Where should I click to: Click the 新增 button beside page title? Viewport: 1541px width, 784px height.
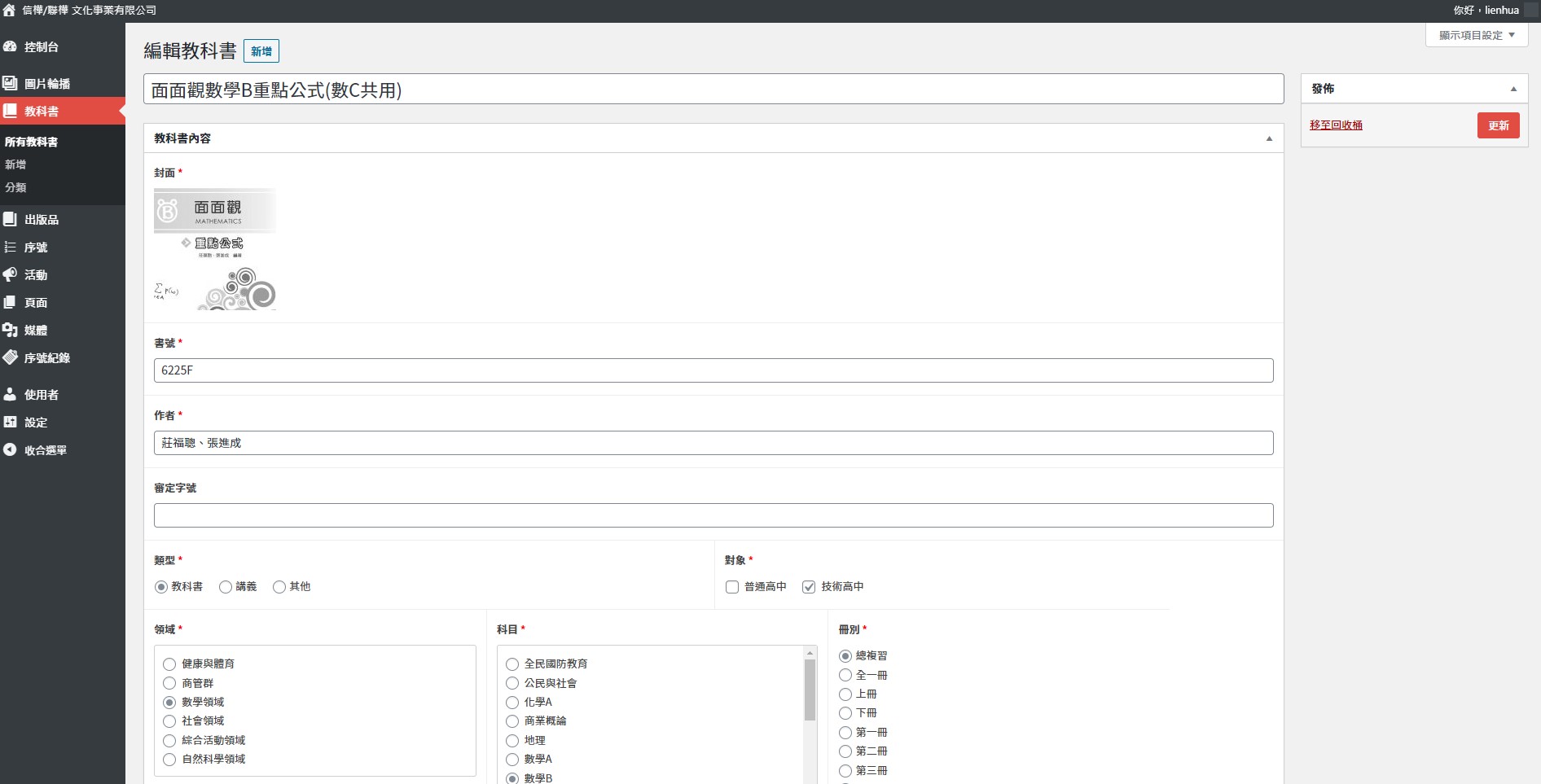[x=261, y=51]
